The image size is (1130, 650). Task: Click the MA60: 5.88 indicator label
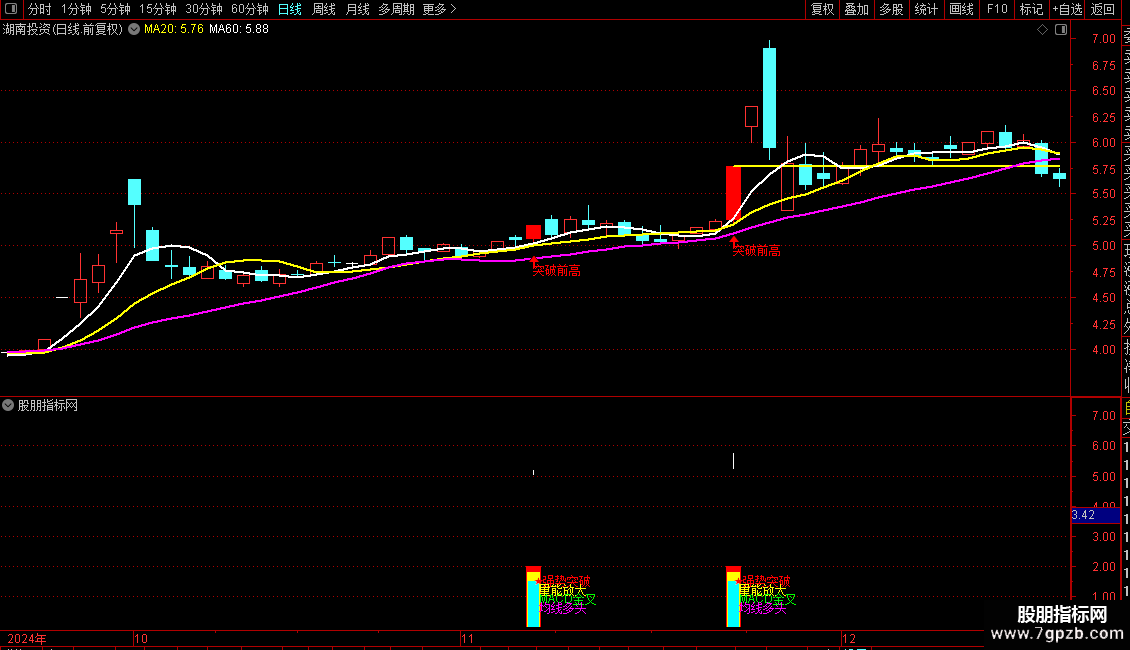(x=239, y=30)
